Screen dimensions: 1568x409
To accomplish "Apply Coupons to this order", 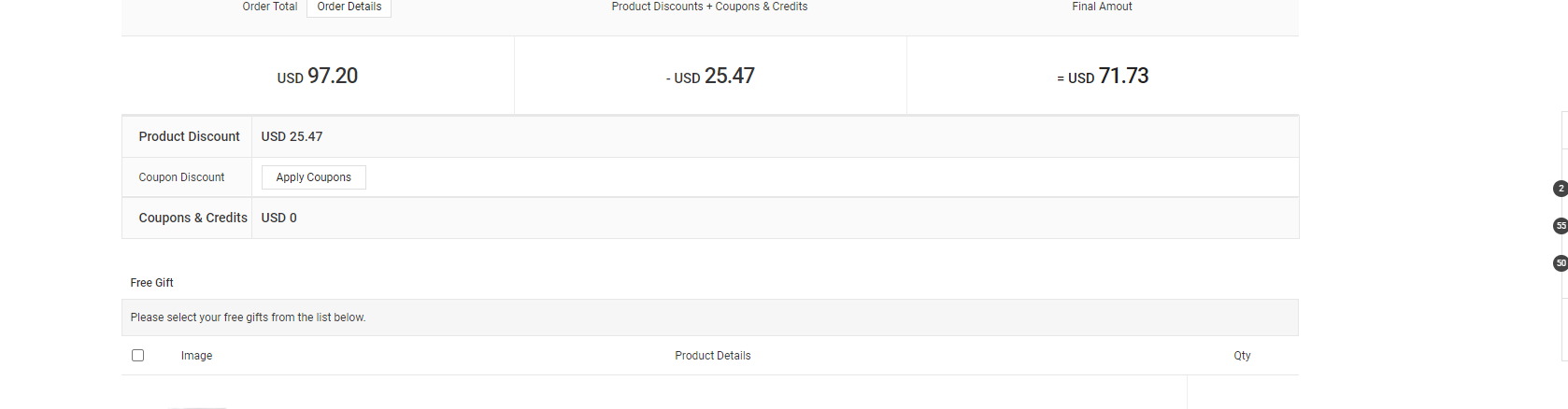I will 314,177.
